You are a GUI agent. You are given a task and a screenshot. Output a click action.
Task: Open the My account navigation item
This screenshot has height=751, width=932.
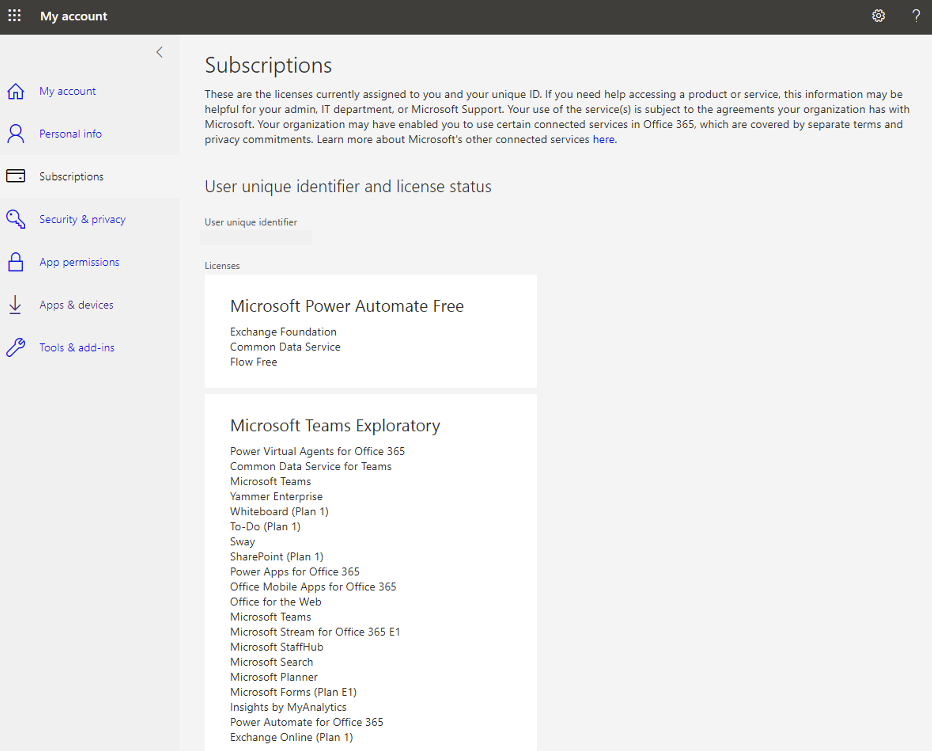pos(67,91)
